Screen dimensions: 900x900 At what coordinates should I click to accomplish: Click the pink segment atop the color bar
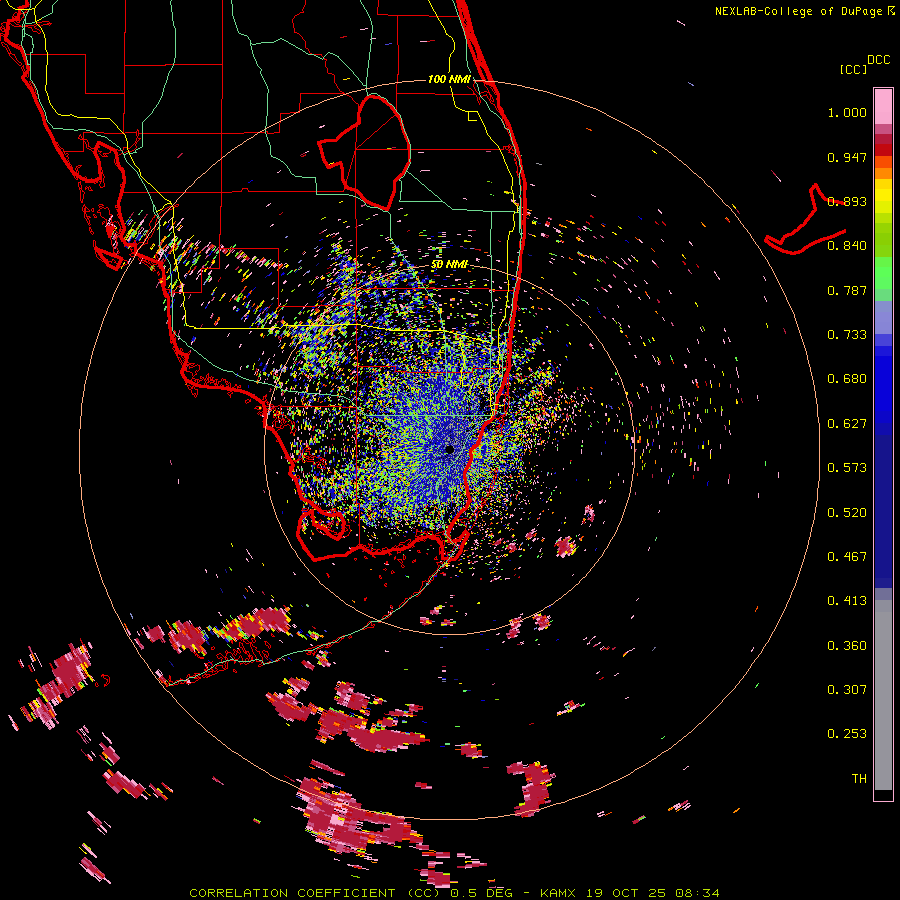point(883,107)
